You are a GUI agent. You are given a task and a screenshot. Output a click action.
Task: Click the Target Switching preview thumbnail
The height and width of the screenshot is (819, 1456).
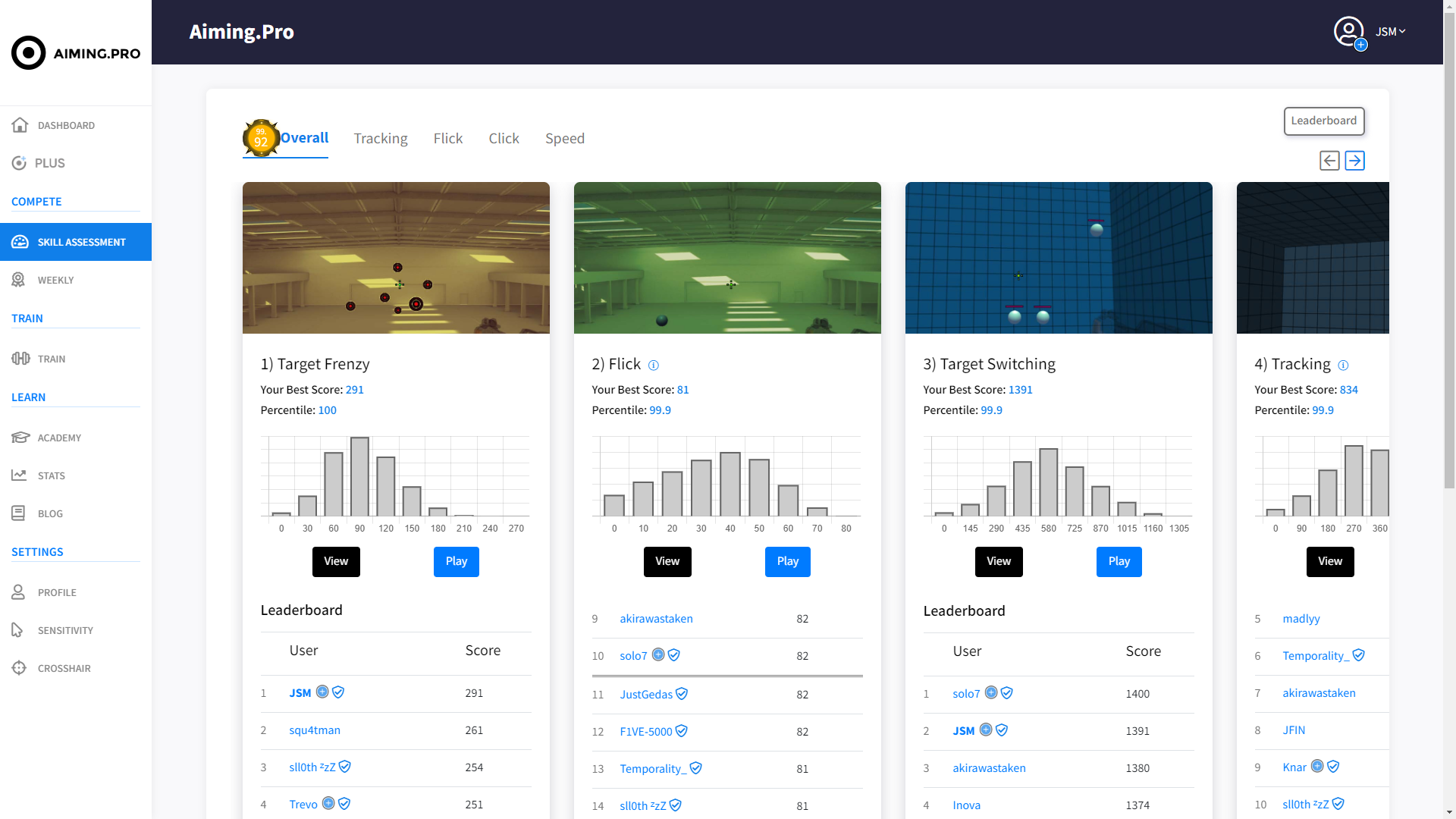[x=1059, y=258]
